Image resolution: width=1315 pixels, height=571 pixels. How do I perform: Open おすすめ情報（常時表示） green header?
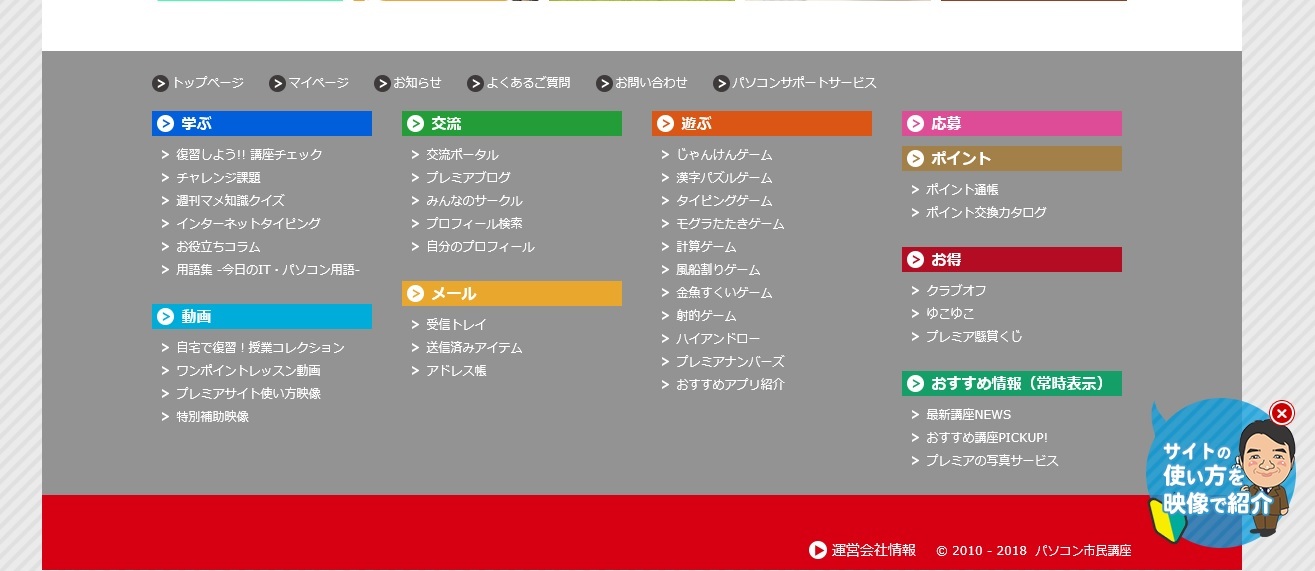click(x=1012, y=384)
